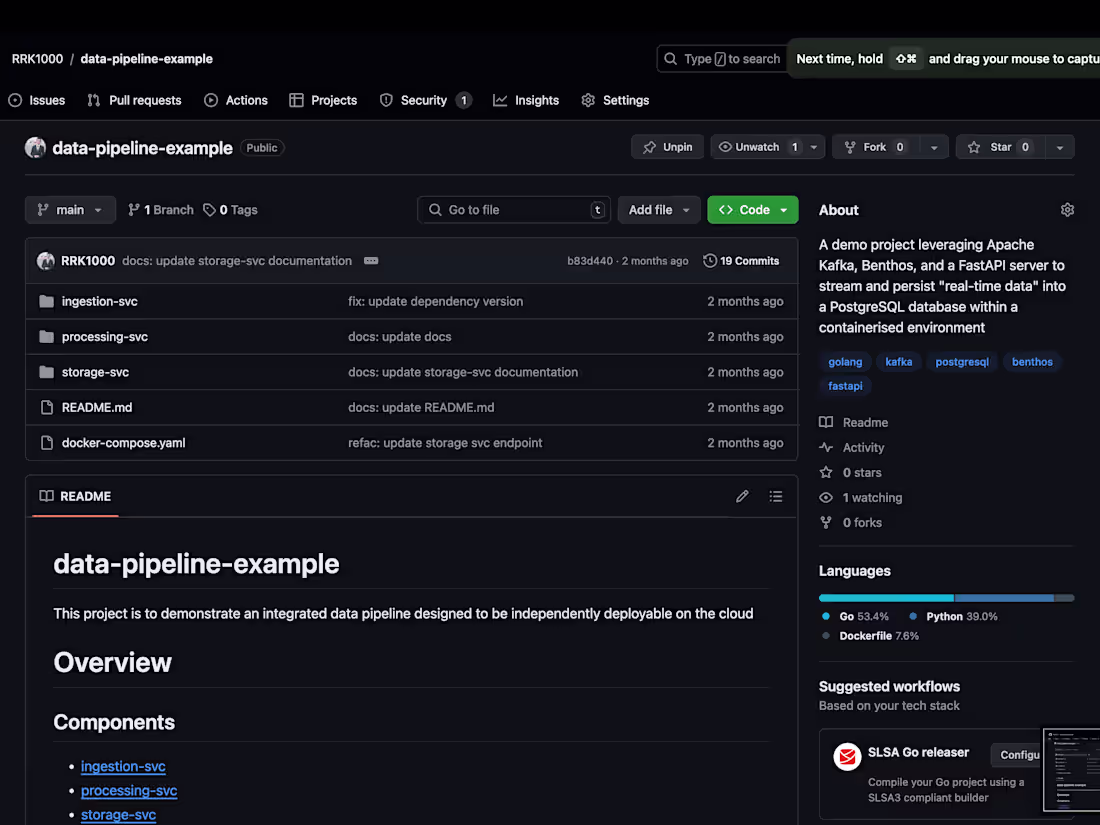This screenshot has height=825, width=1100.
Task: Click the SLSA Go releaser workflow logo
Action: tap(847, 757)
